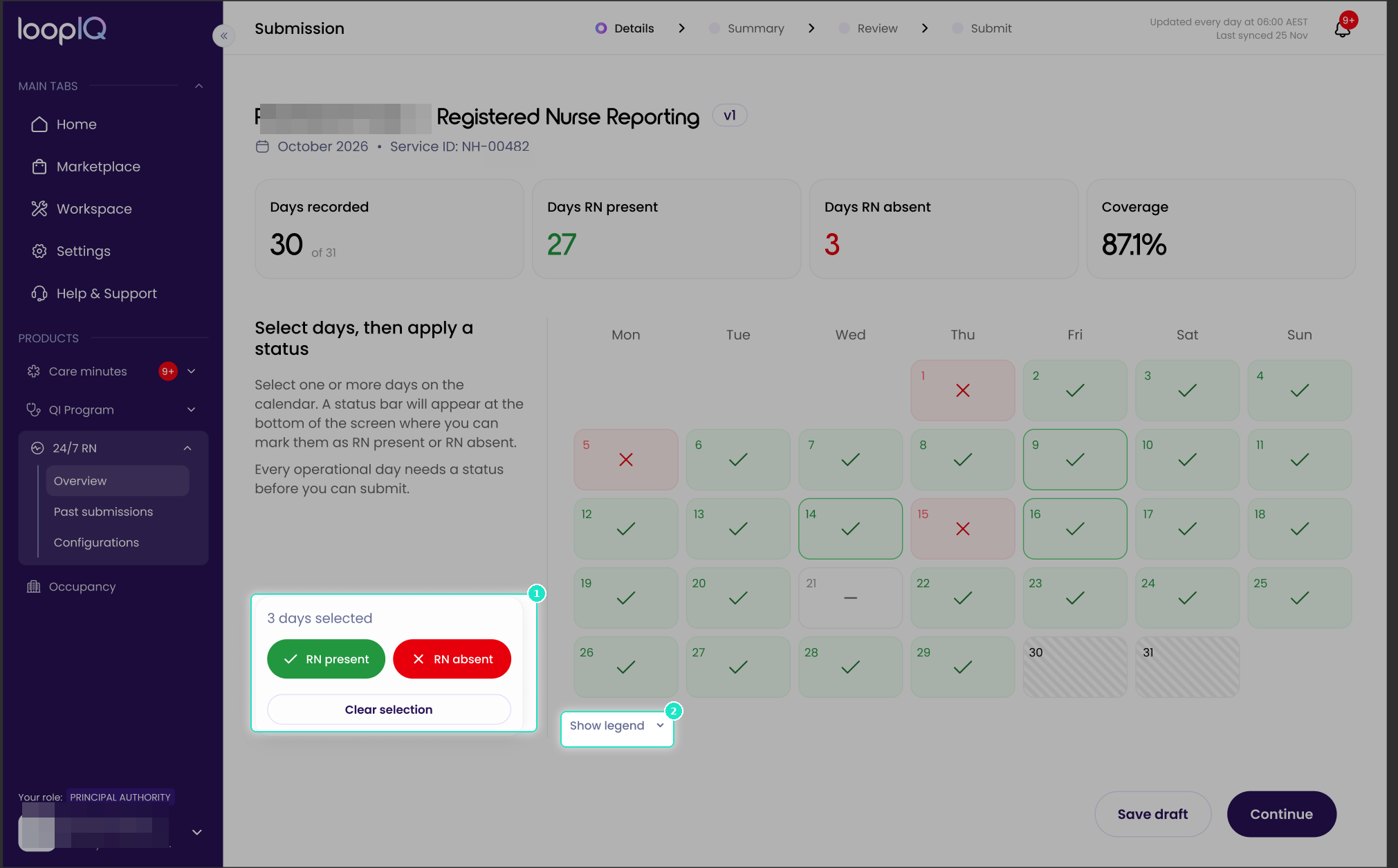Go to the Review step

point(868,28)
